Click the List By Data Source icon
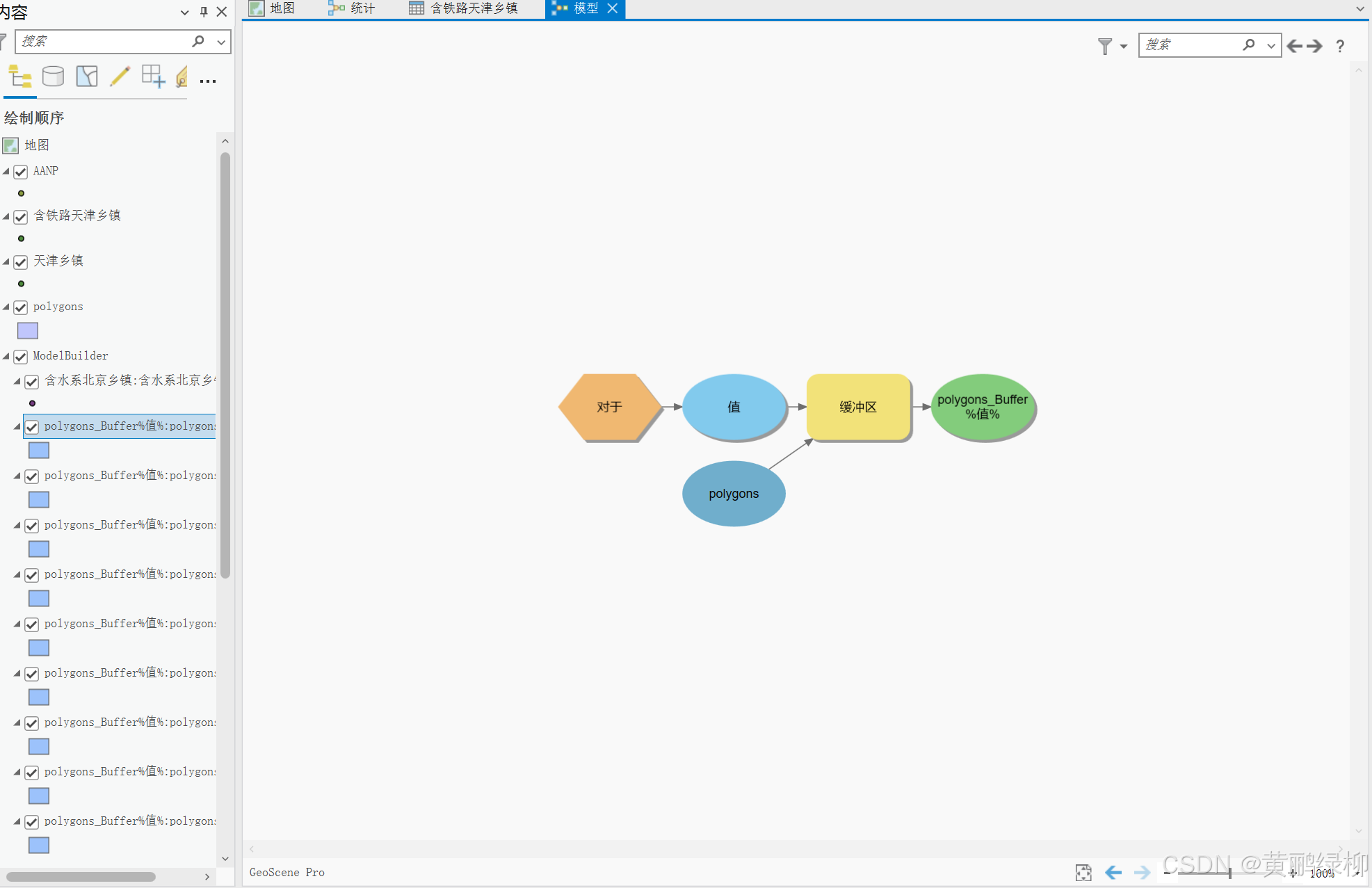1372x888 pixels. tap(53, 76)
